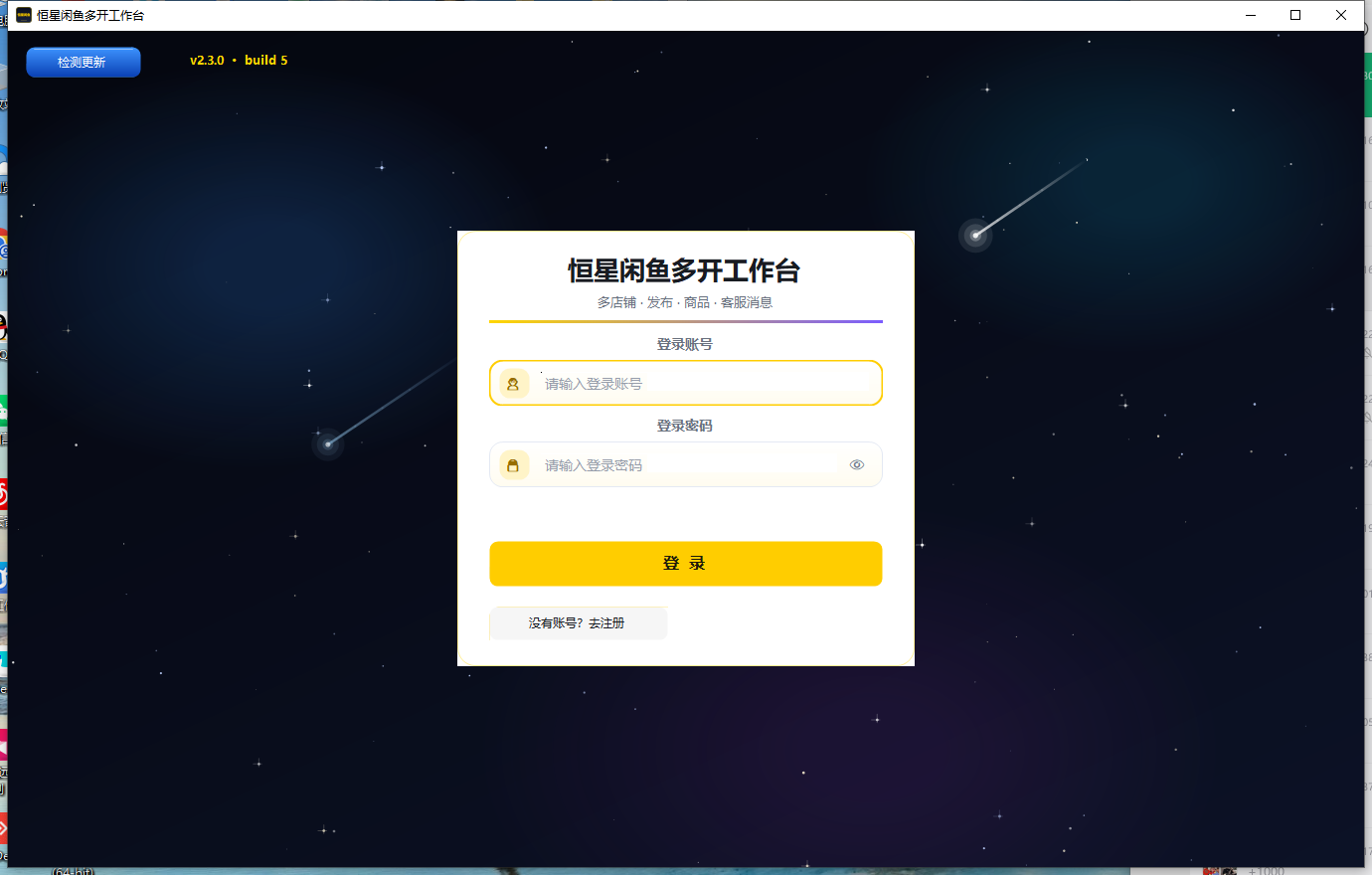Click the 登录账号 field label

click(685, 344)
